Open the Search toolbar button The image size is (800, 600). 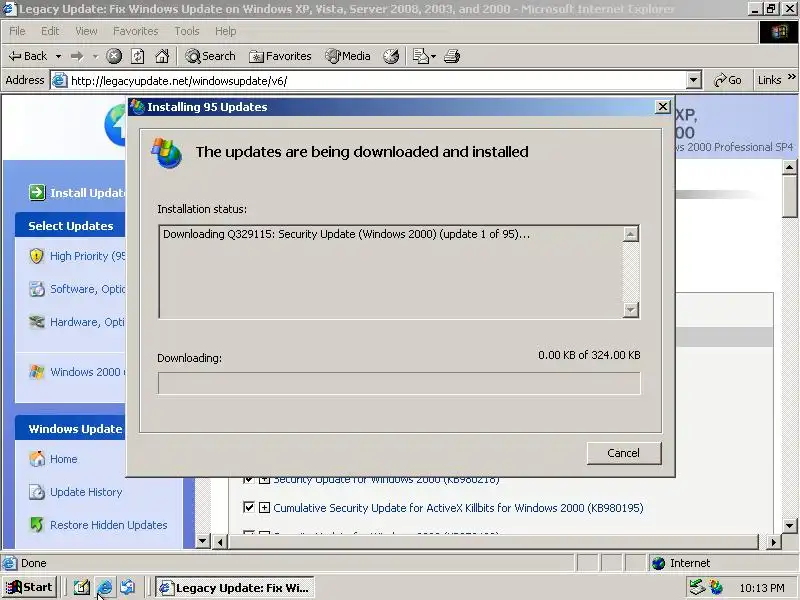tap(211, 56)
